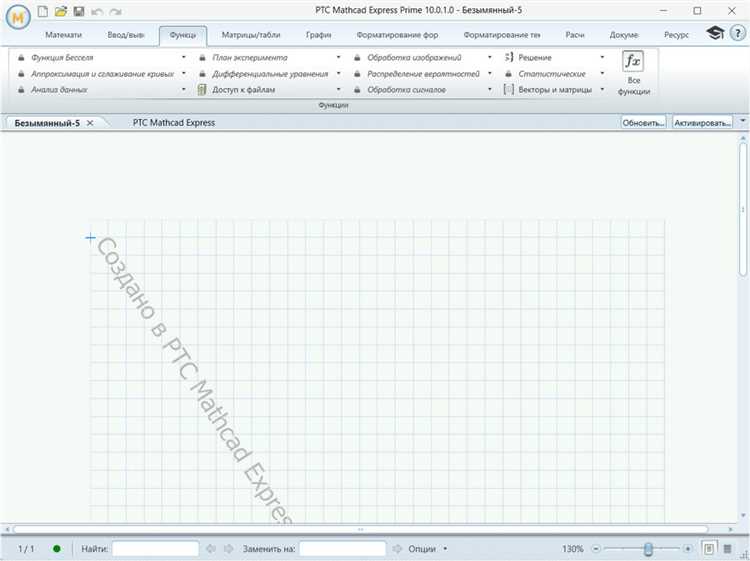Open the Форматирование текста ribbon tab

[x=502, y=35]
